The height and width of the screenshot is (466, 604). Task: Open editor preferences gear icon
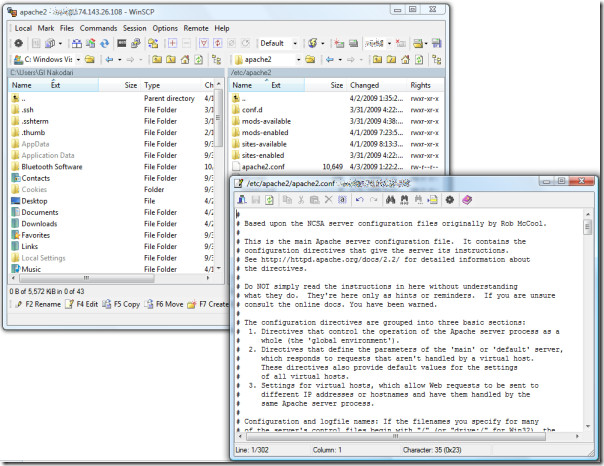[450, 199]
